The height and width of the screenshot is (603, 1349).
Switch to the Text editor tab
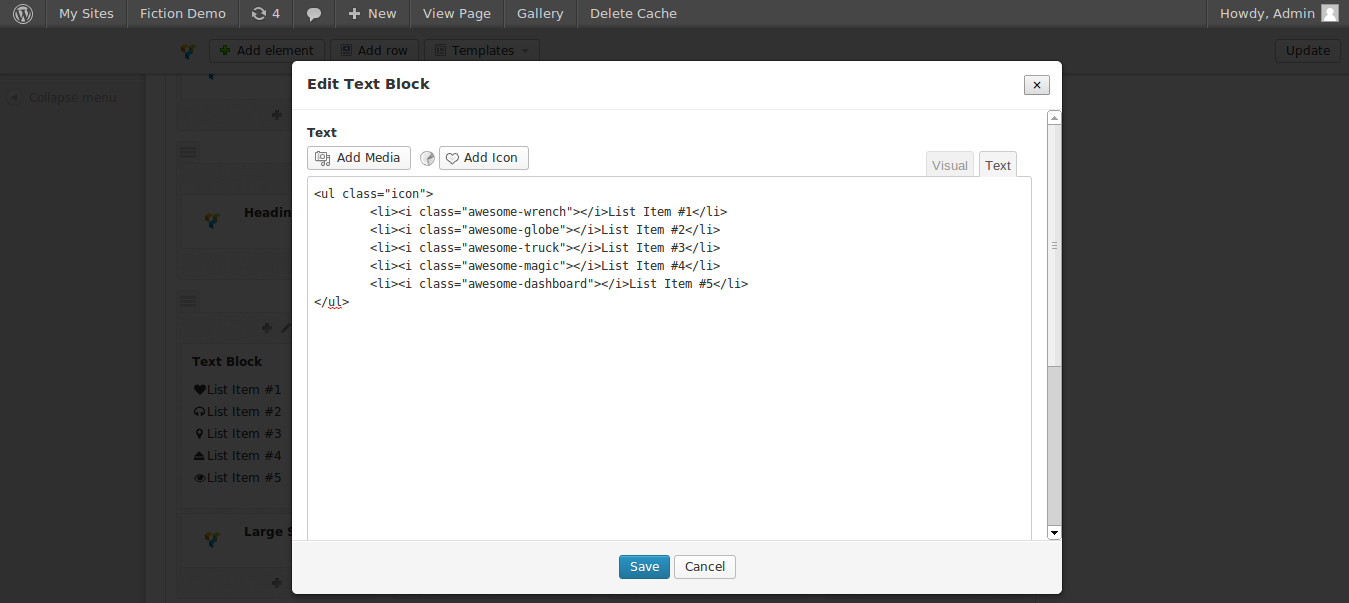click(x=998, y=165)
